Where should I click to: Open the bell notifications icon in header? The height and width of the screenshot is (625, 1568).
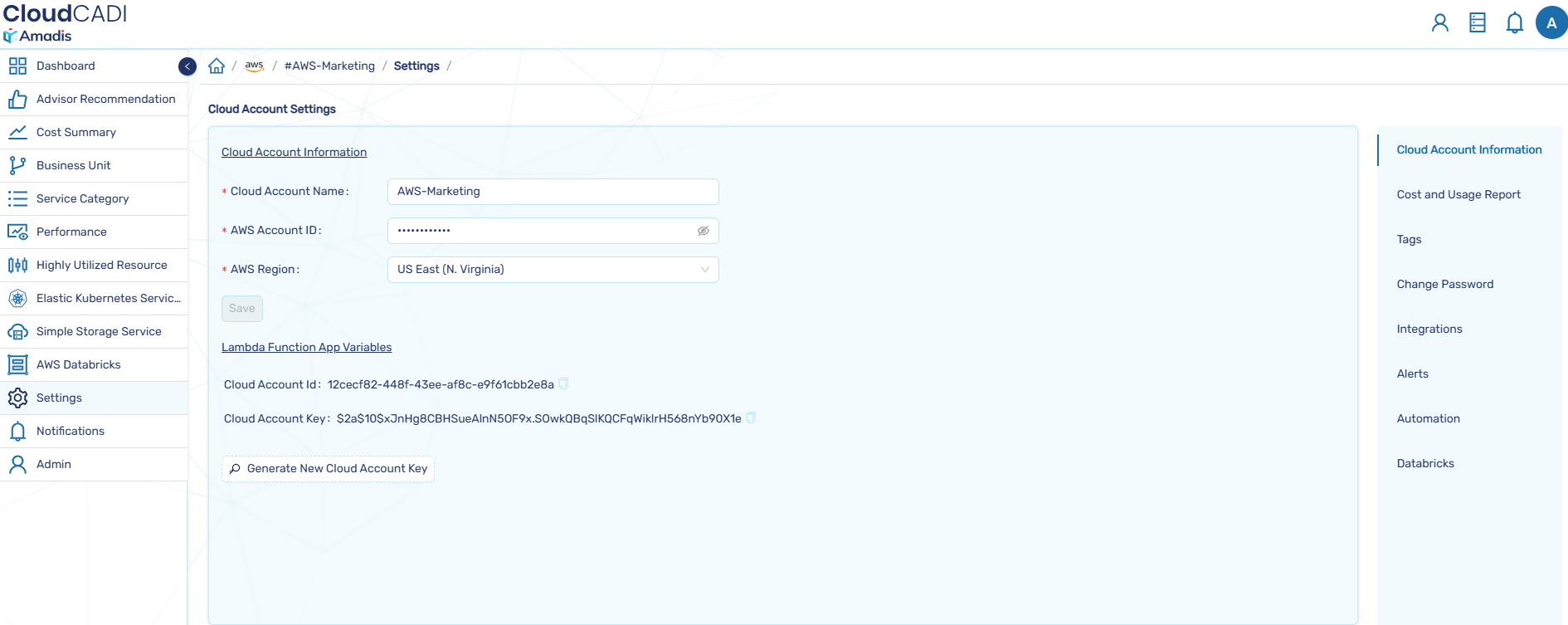coord(1515,22)
